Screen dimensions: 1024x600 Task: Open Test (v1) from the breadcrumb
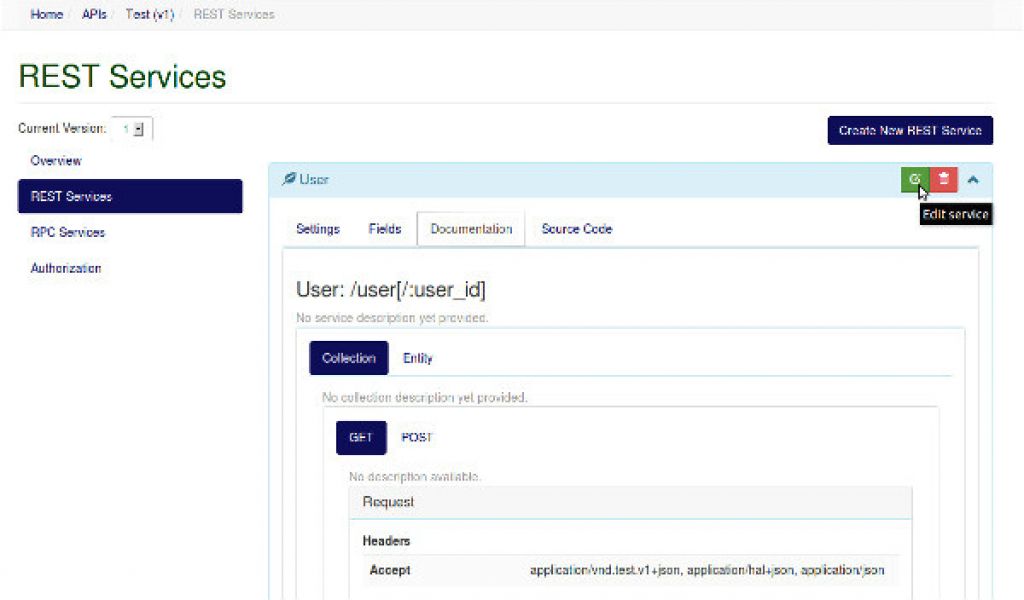148,14
